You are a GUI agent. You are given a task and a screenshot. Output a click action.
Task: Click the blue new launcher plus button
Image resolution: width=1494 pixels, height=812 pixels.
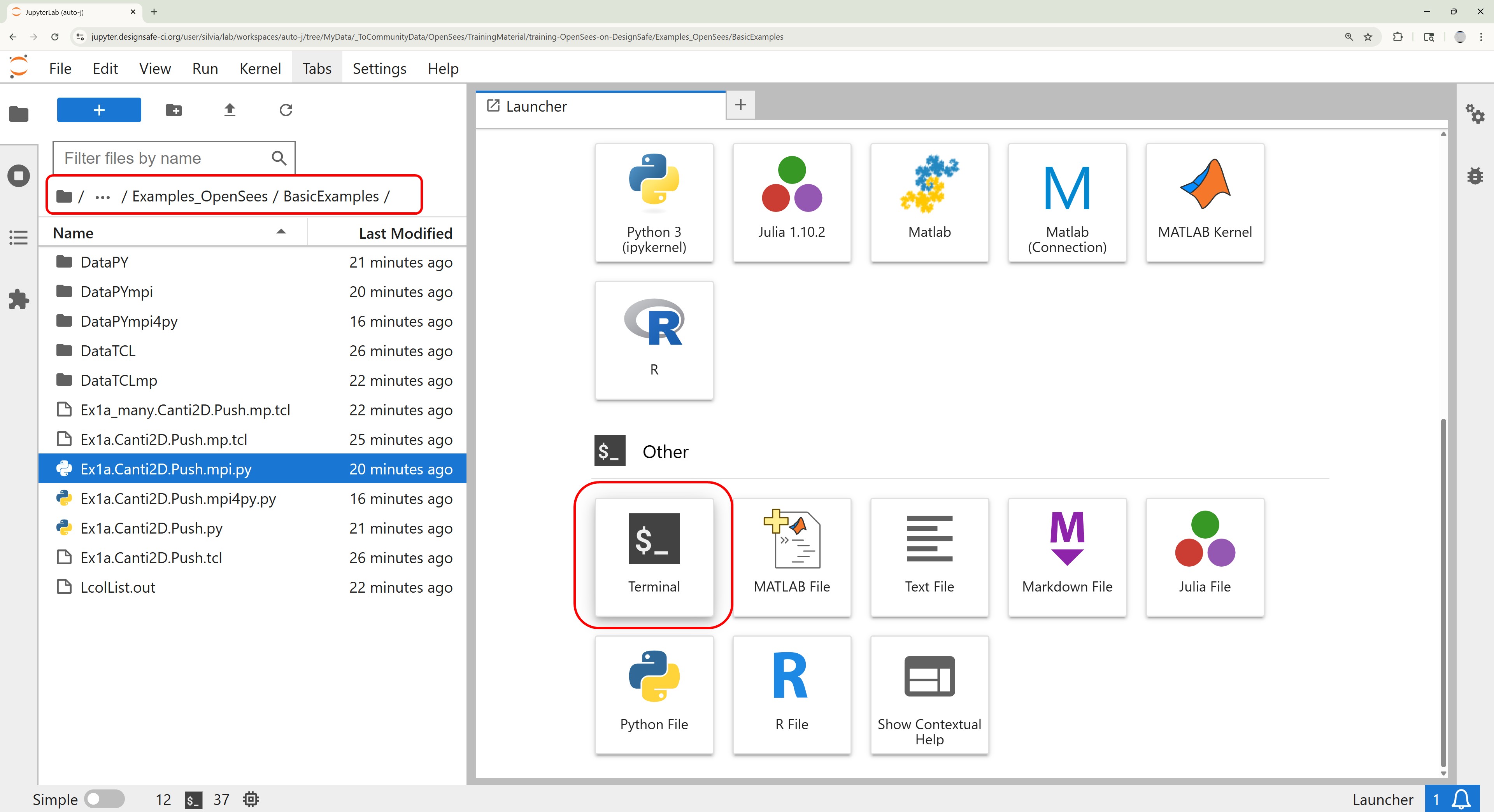[98, 110]
